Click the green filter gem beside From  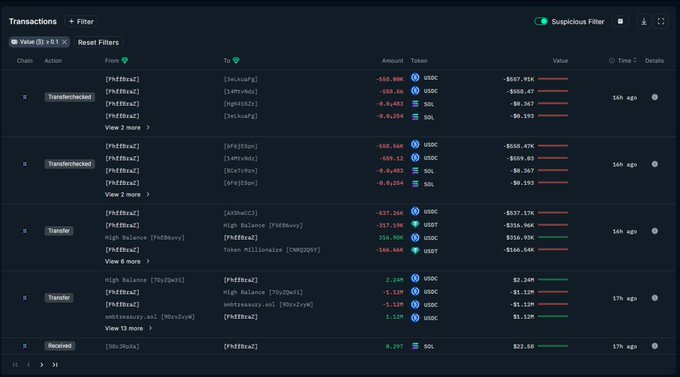pyautogui.click(x=124, y=60)
